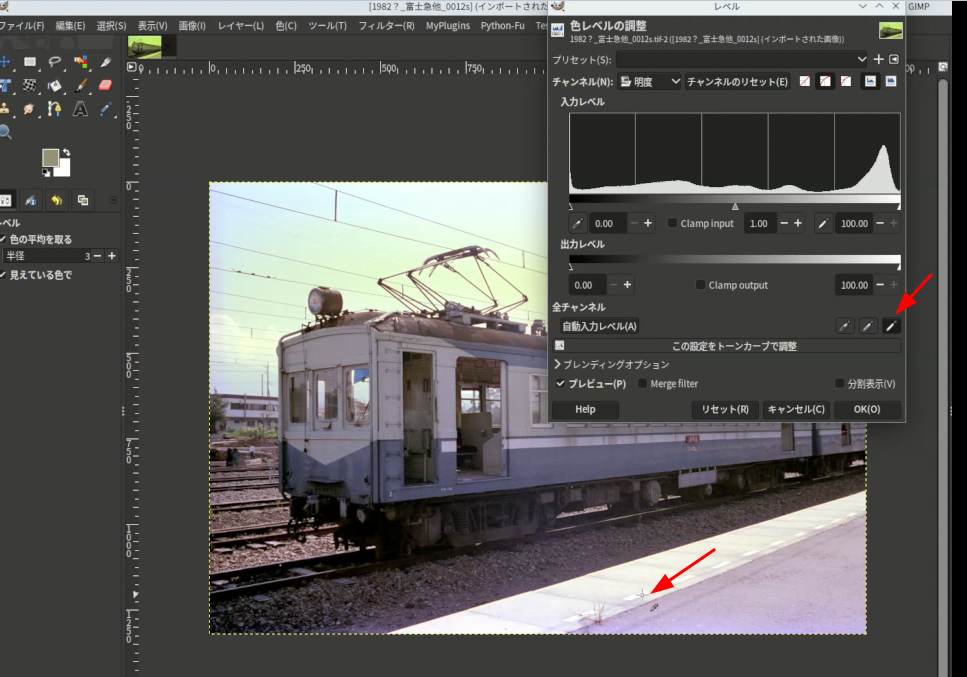The image size is (967, 677).
Task: Confirm levels with OK(O) button
Action: click(x=867, y=409)
